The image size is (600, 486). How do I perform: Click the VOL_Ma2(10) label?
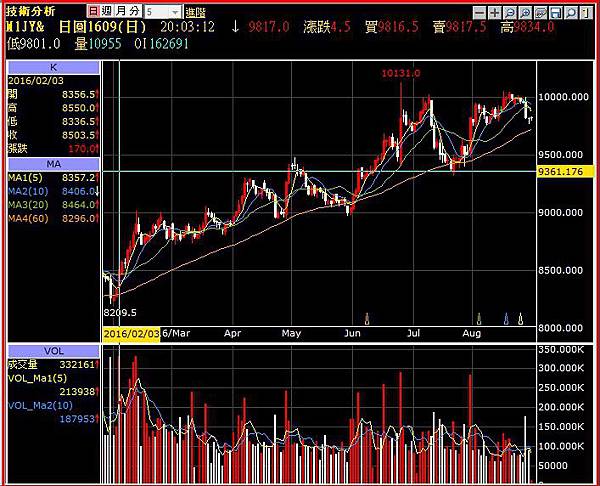(x=40, y=405)
